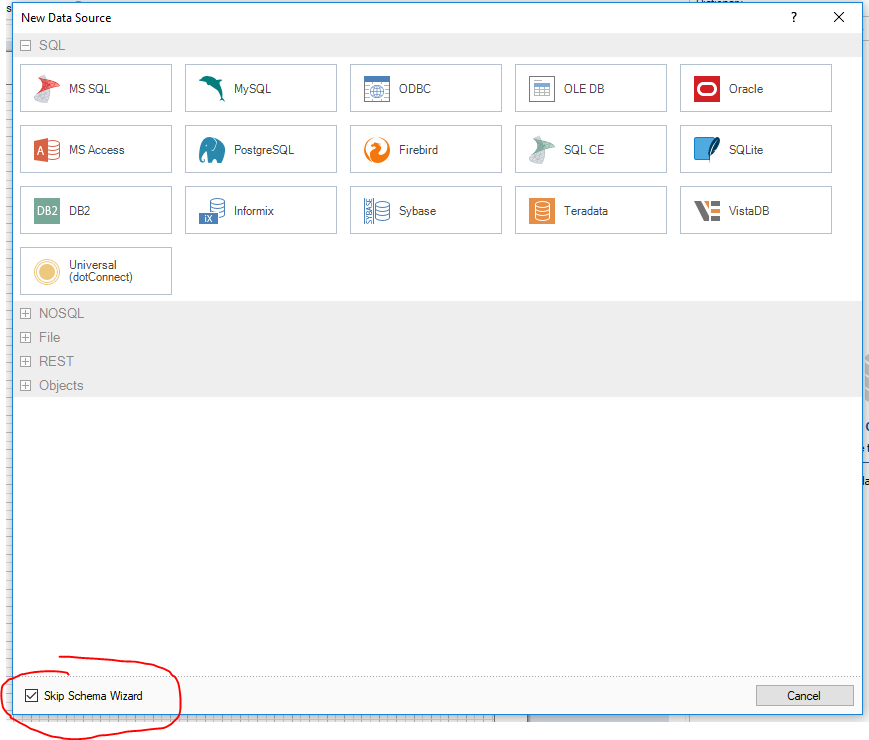
Task: Click the Sybase label text
Action: point(417,211)
